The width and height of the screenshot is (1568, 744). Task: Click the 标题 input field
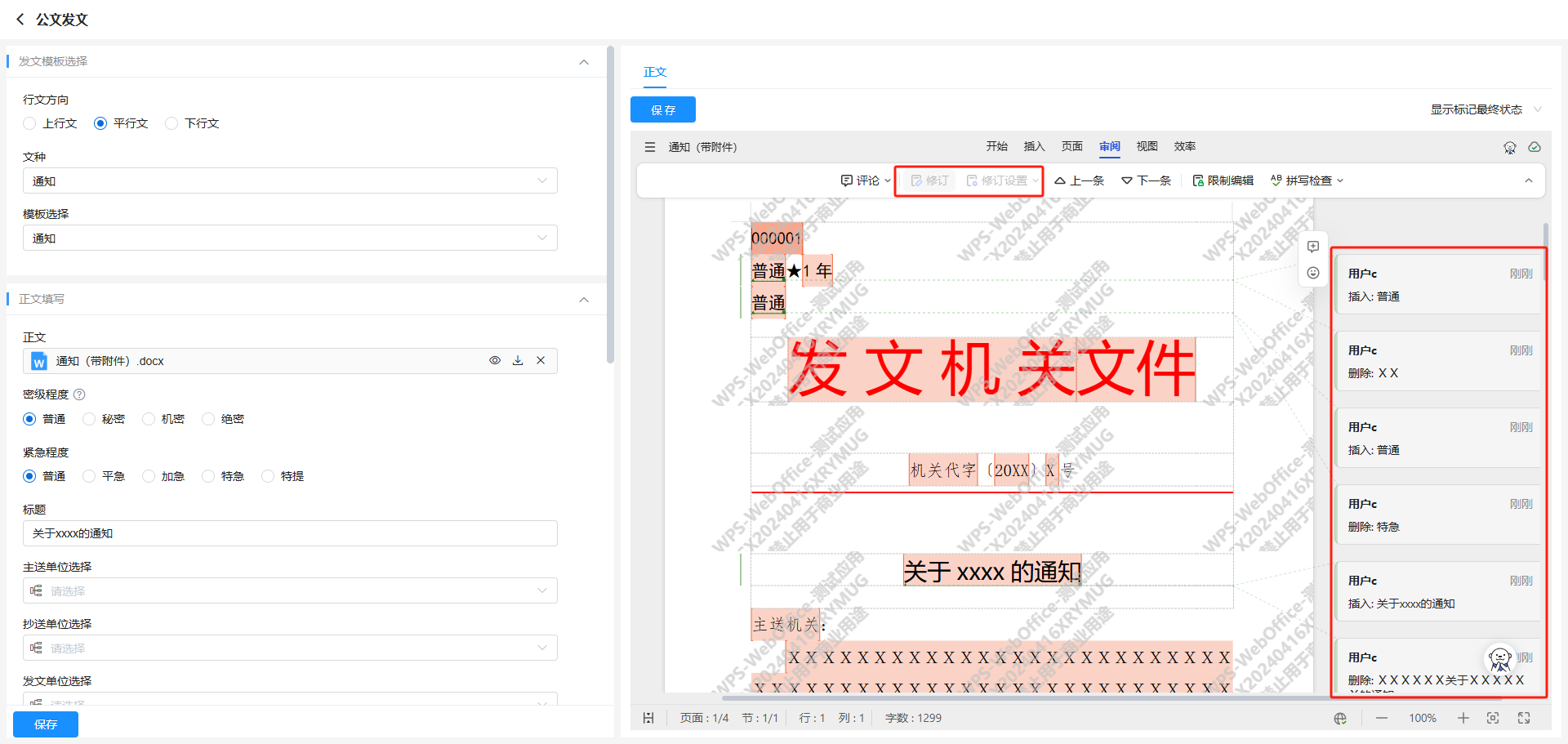[x=290, y=533]
